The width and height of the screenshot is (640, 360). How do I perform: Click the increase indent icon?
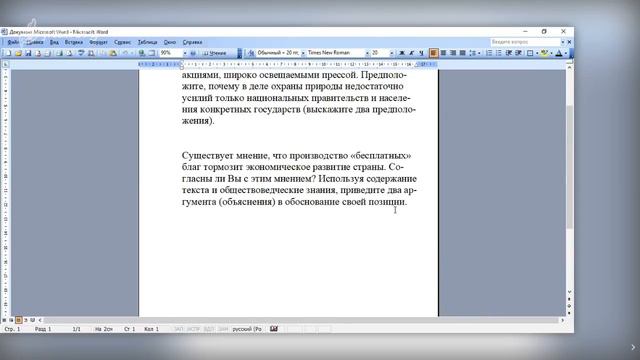tap(518, 53)
